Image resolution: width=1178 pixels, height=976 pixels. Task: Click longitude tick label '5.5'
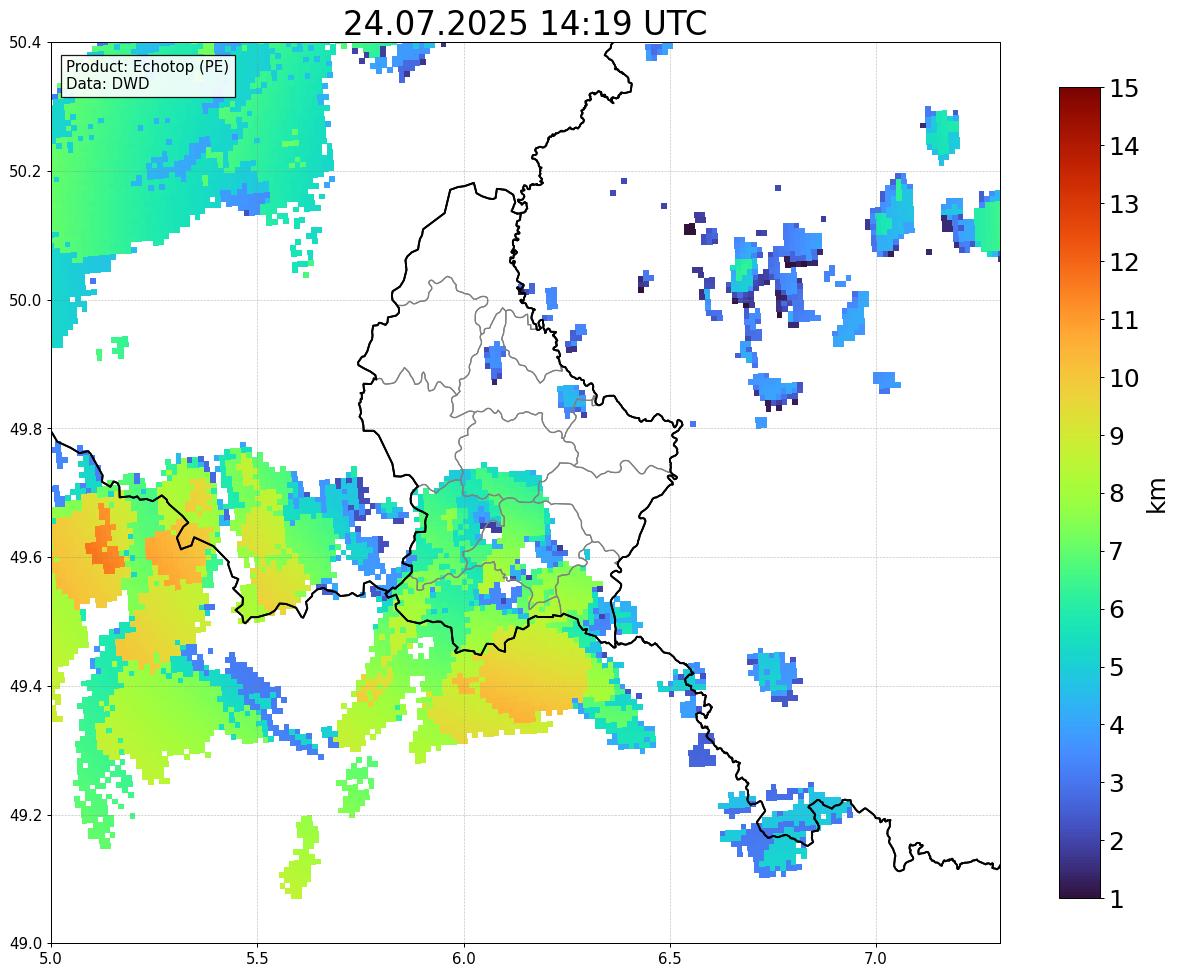pos(258,959)
